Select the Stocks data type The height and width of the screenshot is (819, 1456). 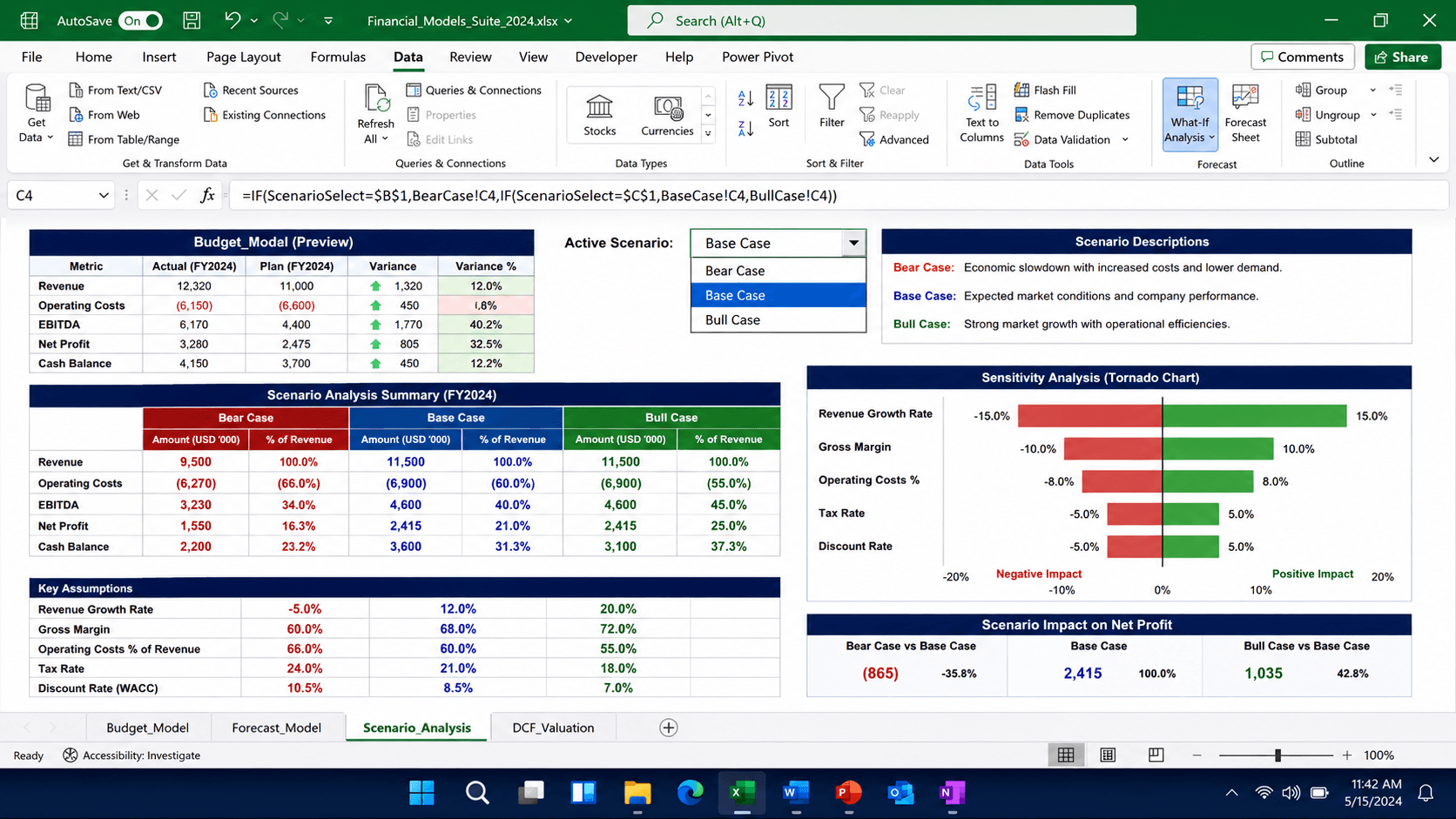(x=599, y=115)
